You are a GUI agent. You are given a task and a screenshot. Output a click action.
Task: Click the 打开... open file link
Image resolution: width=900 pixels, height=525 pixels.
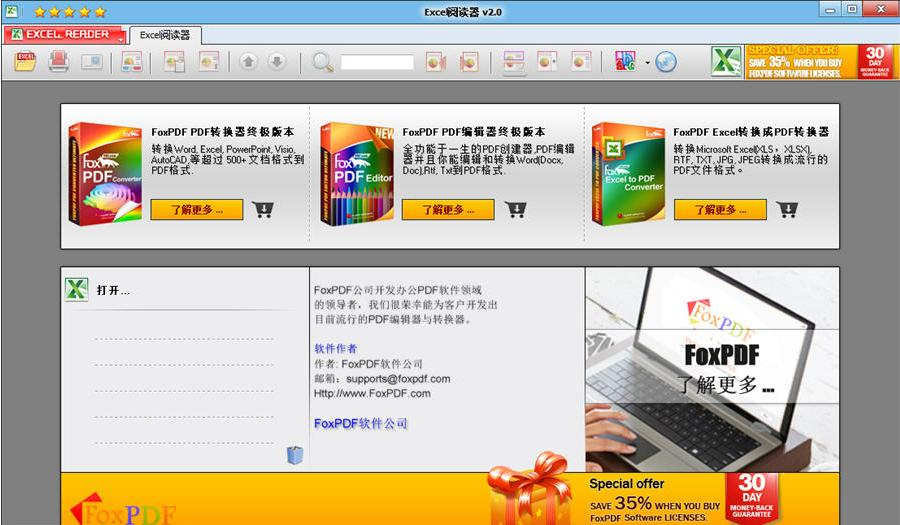(113, 290)
